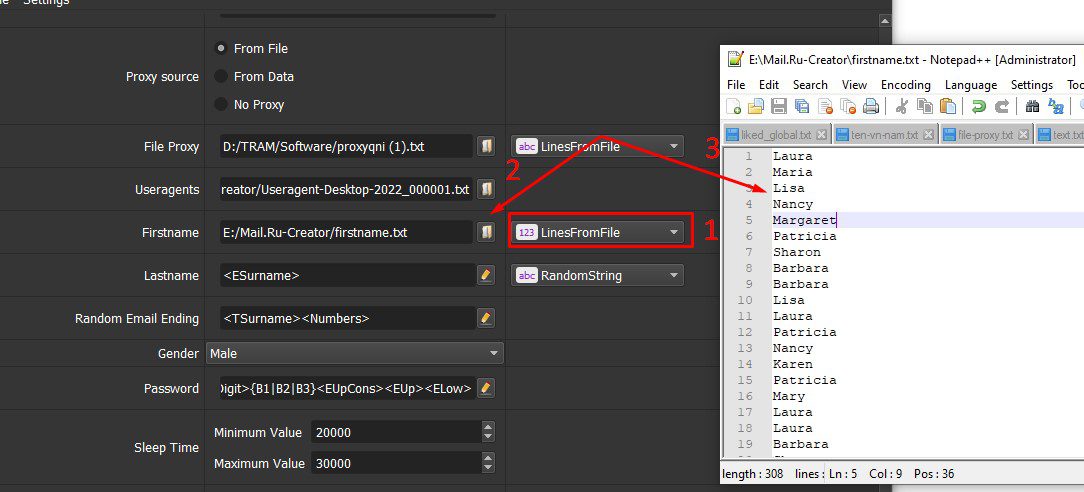Decrease Sleep Time Minimum Value

coord(488,437)
